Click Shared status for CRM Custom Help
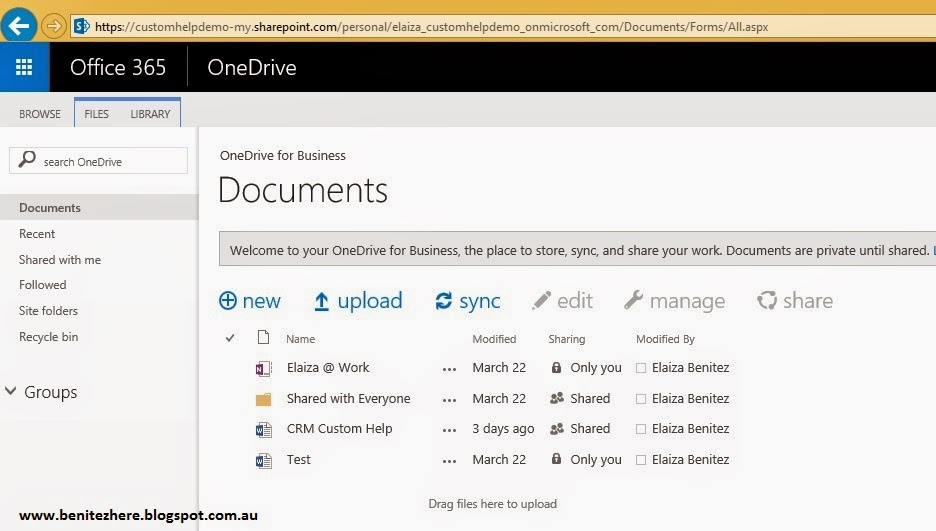 [x=590, y=428]
